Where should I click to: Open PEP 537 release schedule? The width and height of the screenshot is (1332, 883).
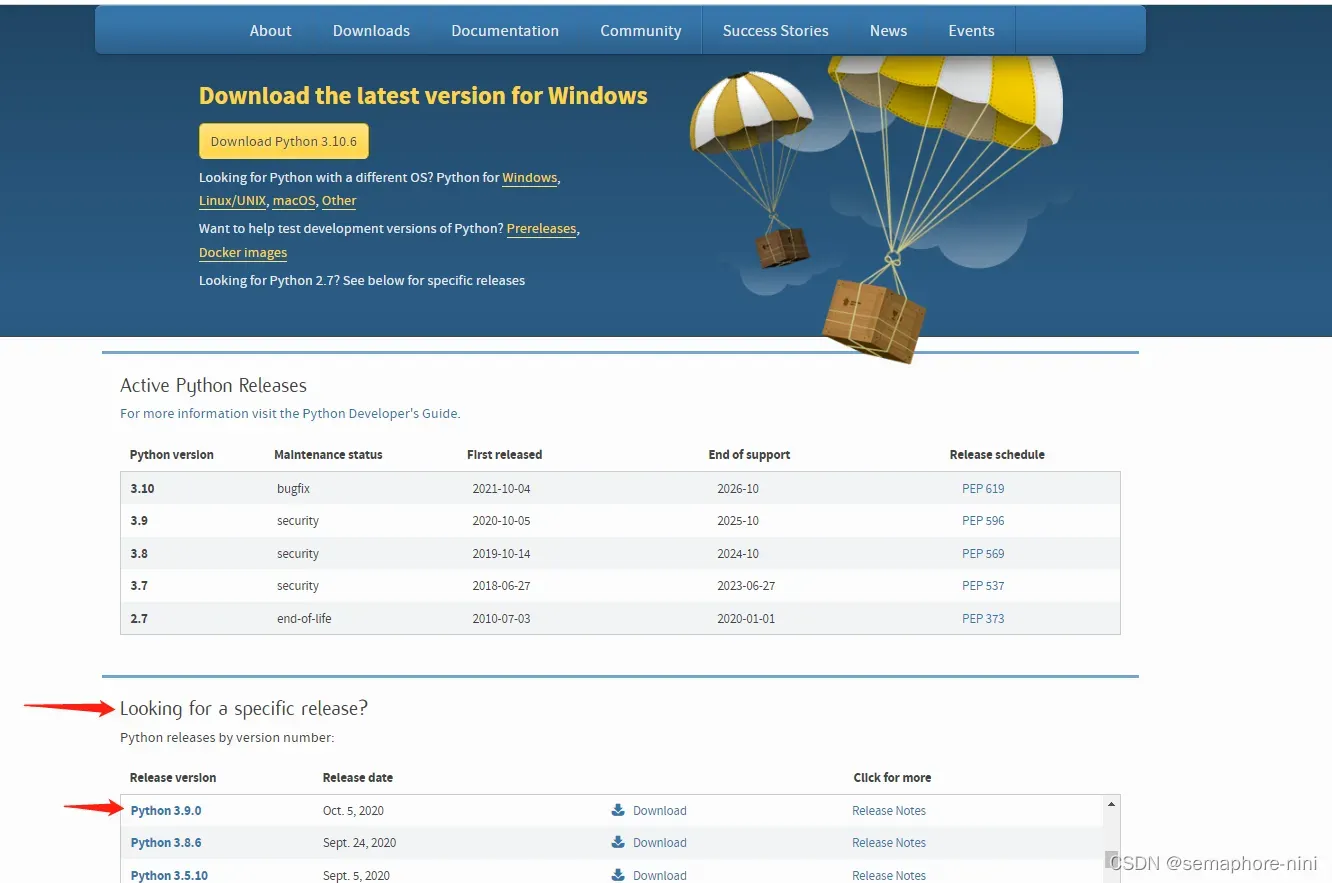[x=983, y=586]
